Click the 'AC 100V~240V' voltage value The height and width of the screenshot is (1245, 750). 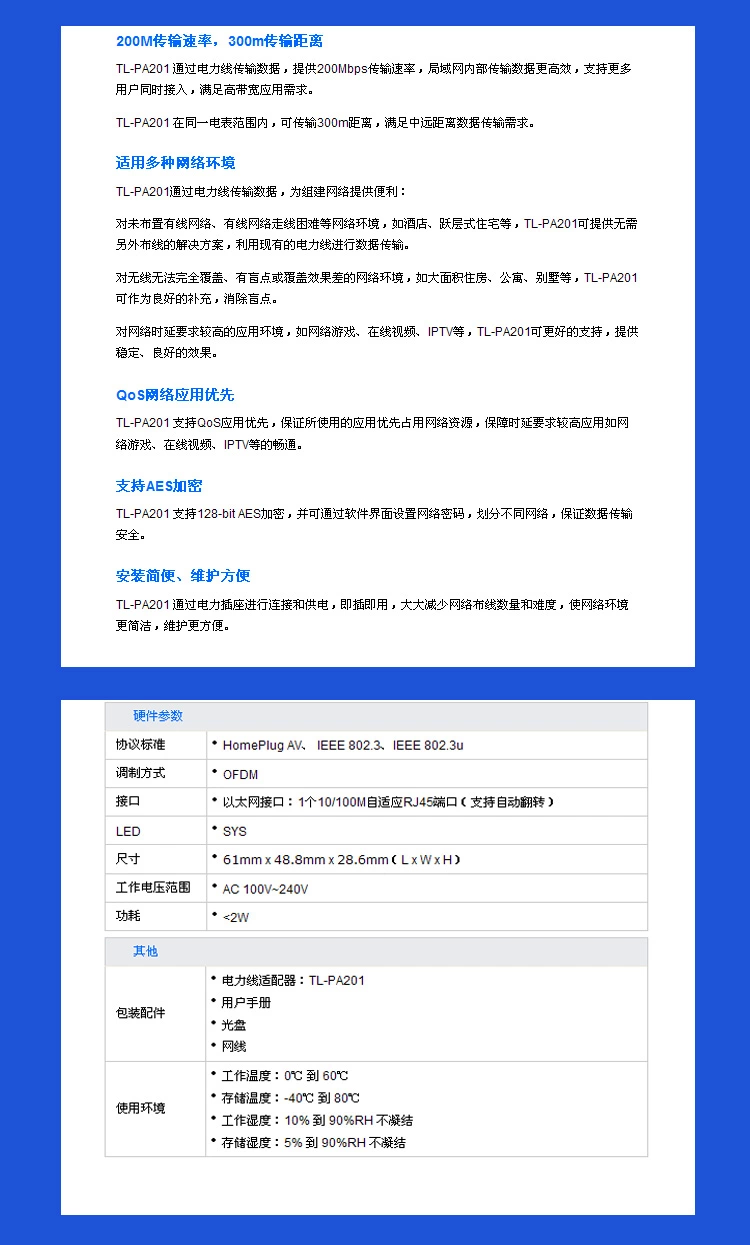265,889
